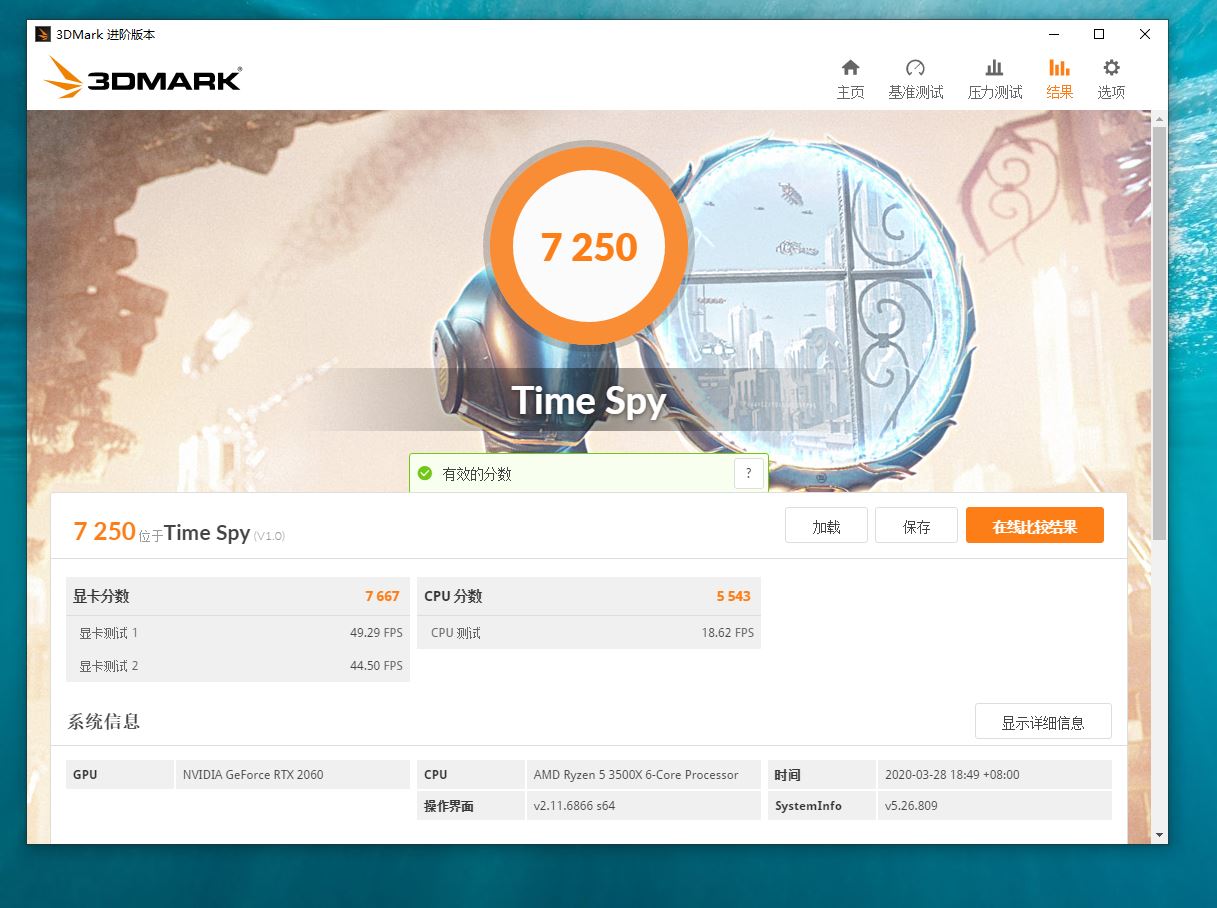1217x908 pixels.
Task: Click the 加载 load button
Action: tap(826, 526)
